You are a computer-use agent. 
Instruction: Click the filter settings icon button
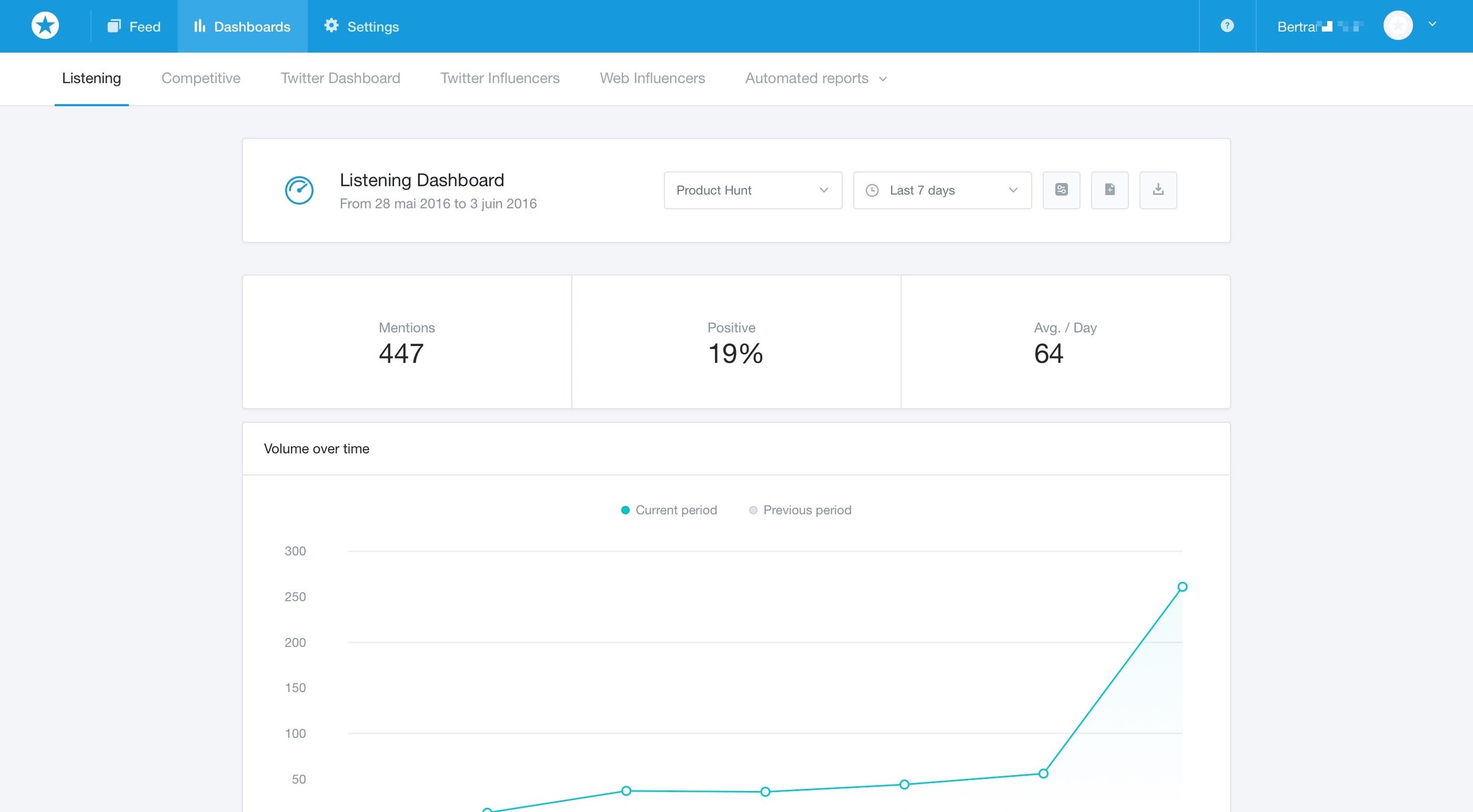[x=1061, y=190]
